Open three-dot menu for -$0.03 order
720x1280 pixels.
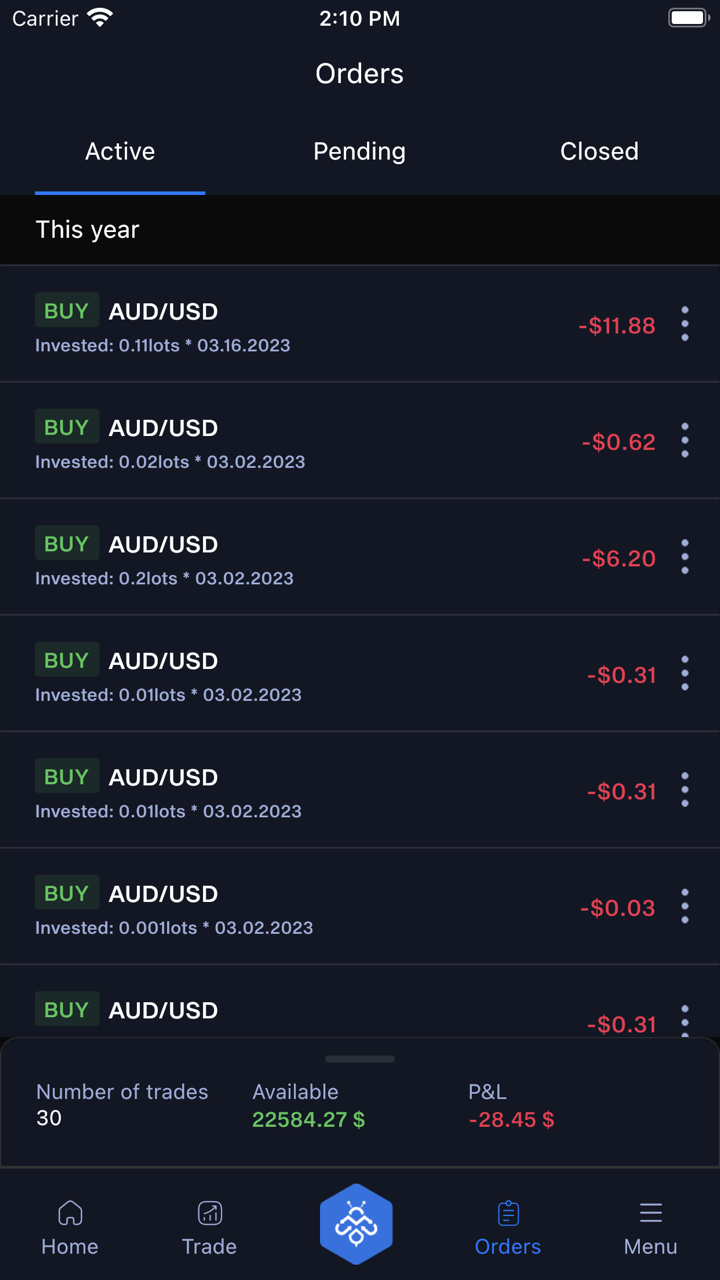685,906
